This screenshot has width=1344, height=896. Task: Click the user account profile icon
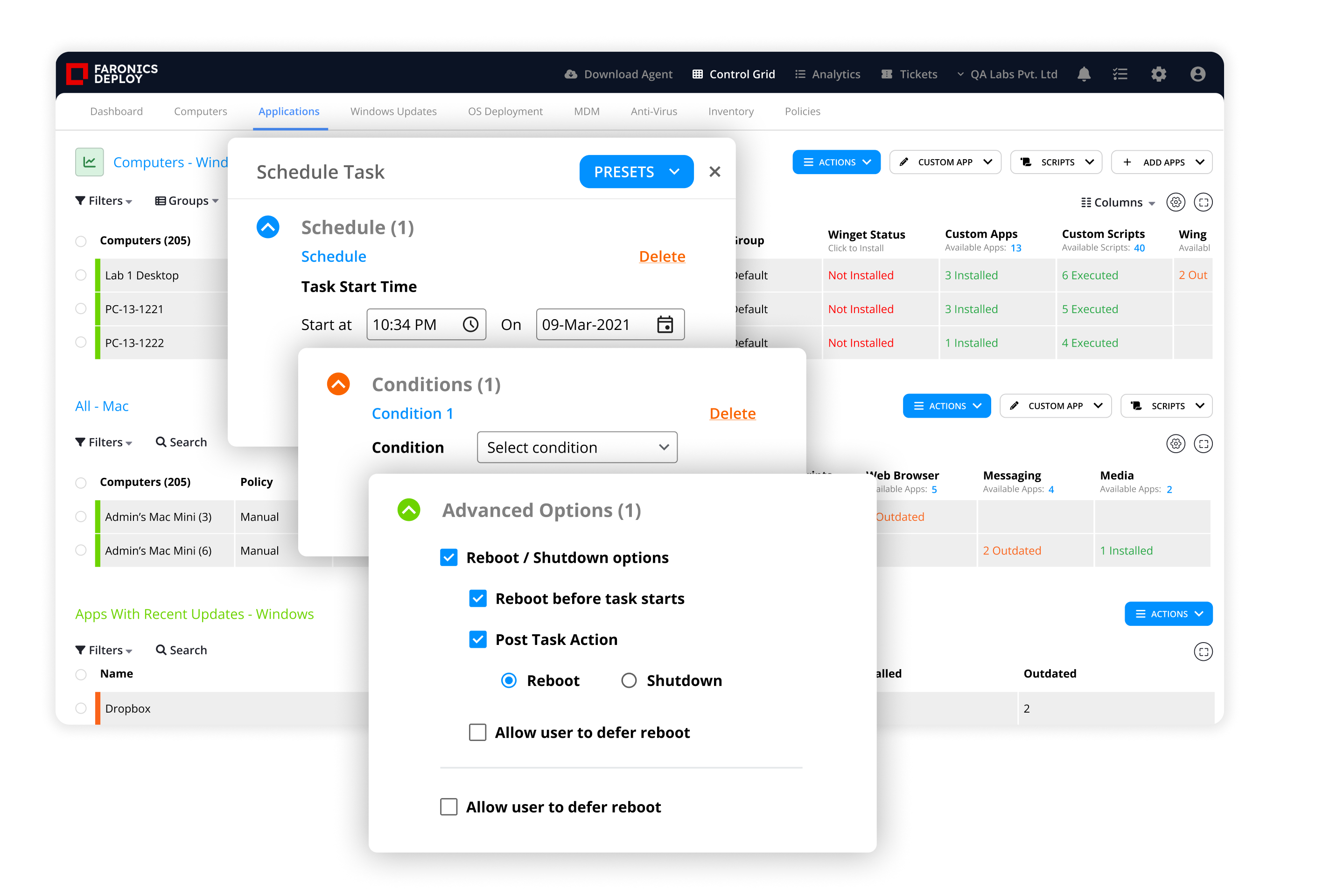pyautogui.click(x=1198, y=74)
